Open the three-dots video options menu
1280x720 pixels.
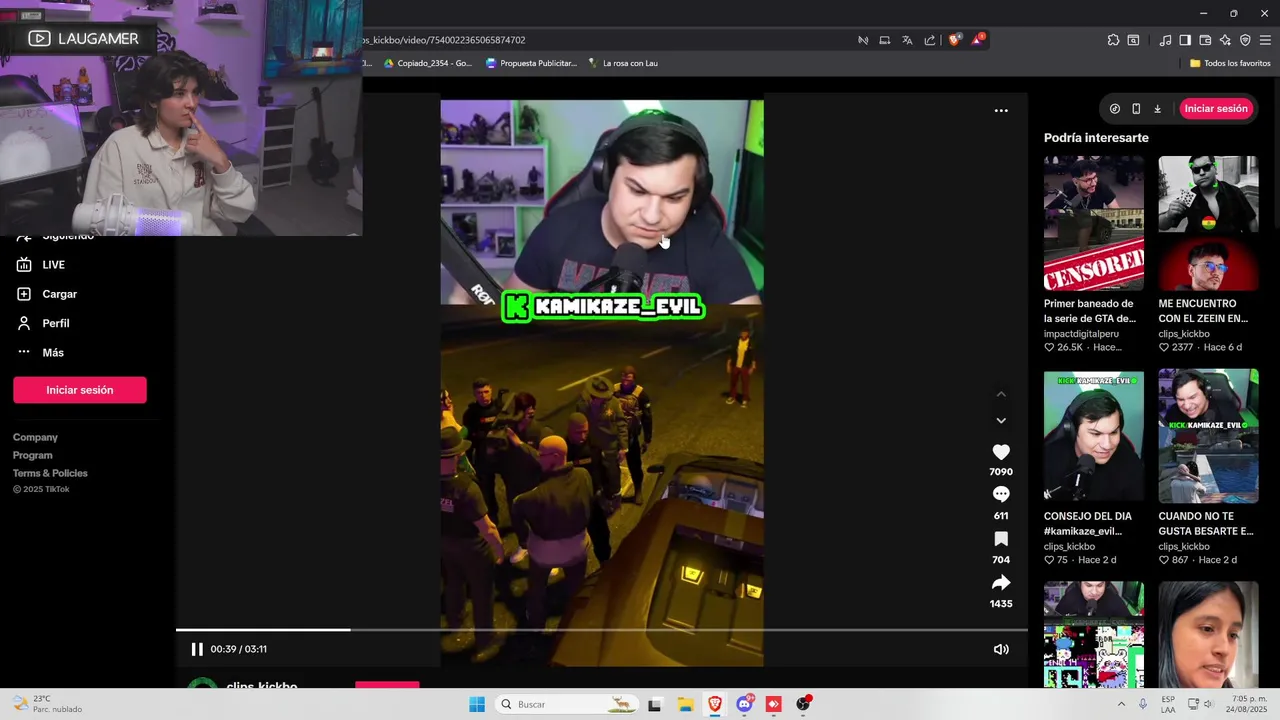1001,111
